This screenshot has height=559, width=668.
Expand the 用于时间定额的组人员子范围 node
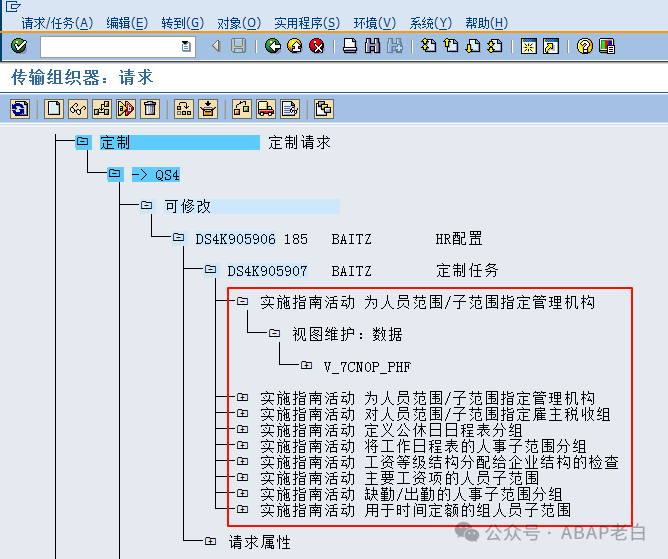[x=242, y=509]
